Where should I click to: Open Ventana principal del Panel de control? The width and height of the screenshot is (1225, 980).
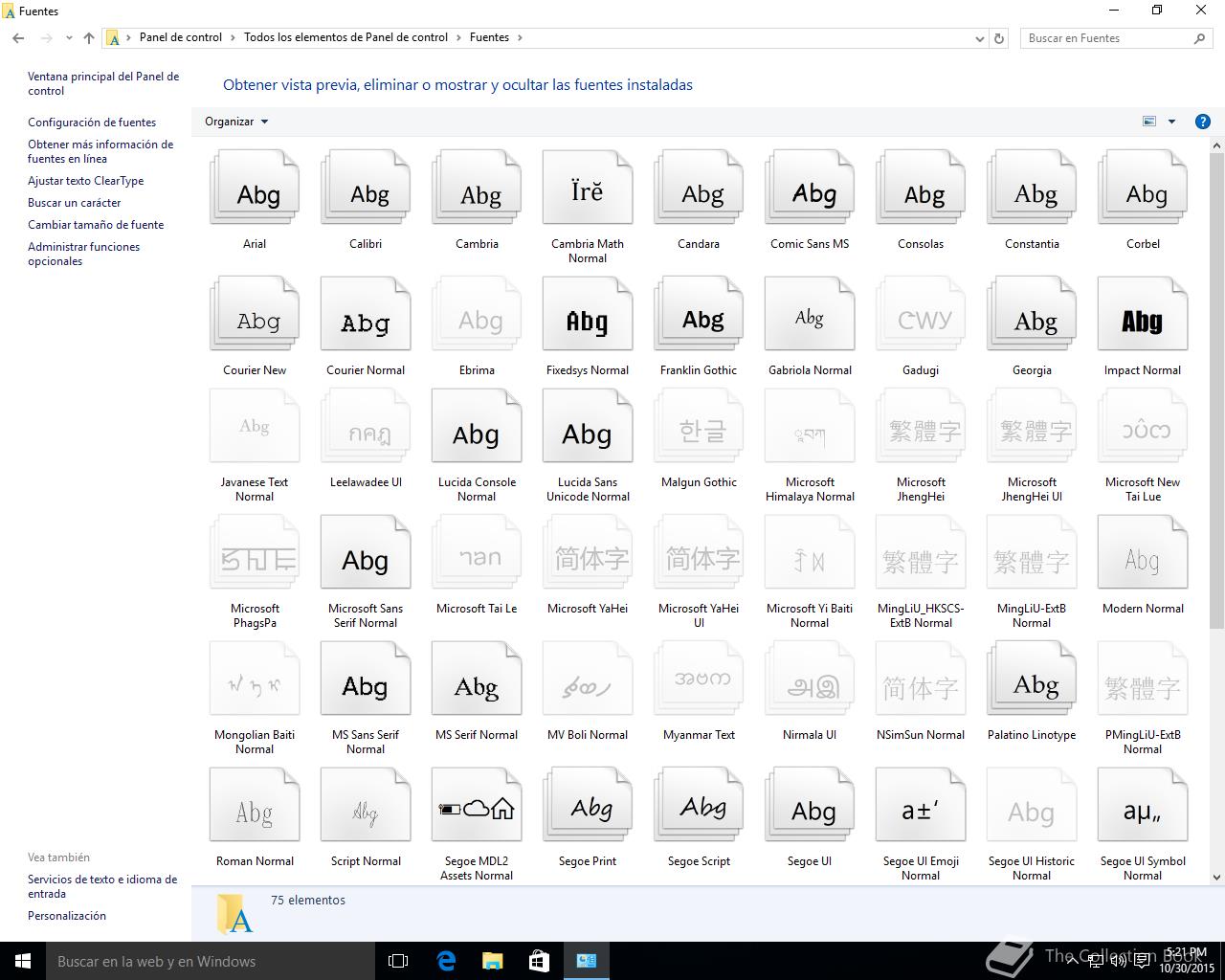pyautogui.click(x=103, y=83)
